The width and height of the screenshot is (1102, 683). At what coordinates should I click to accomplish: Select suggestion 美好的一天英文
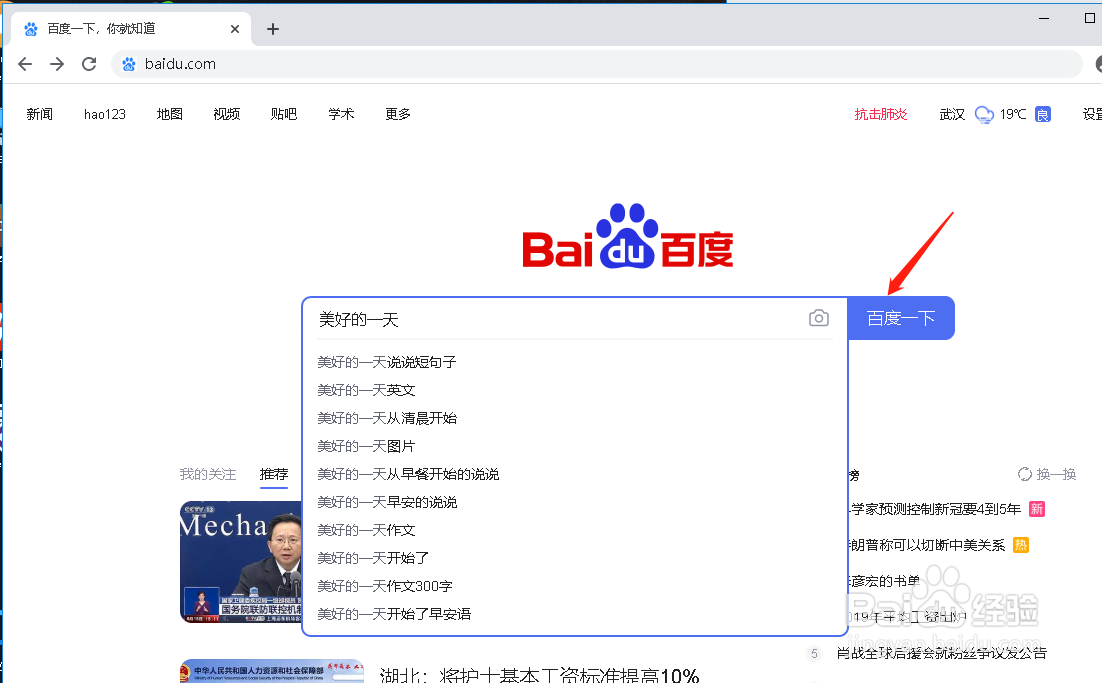[x=366, y=390]
